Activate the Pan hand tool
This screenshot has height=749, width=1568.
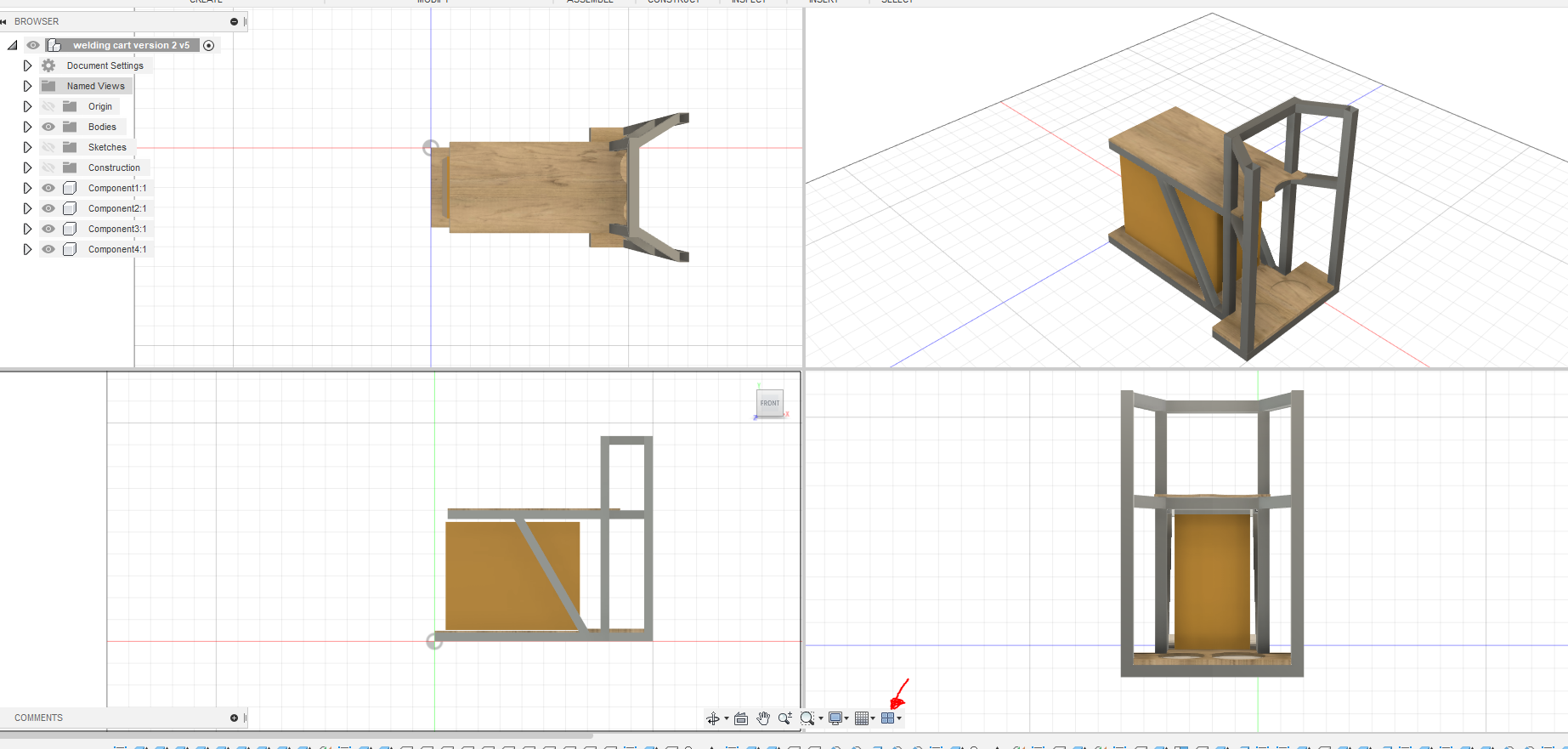[x=763, y=719]
